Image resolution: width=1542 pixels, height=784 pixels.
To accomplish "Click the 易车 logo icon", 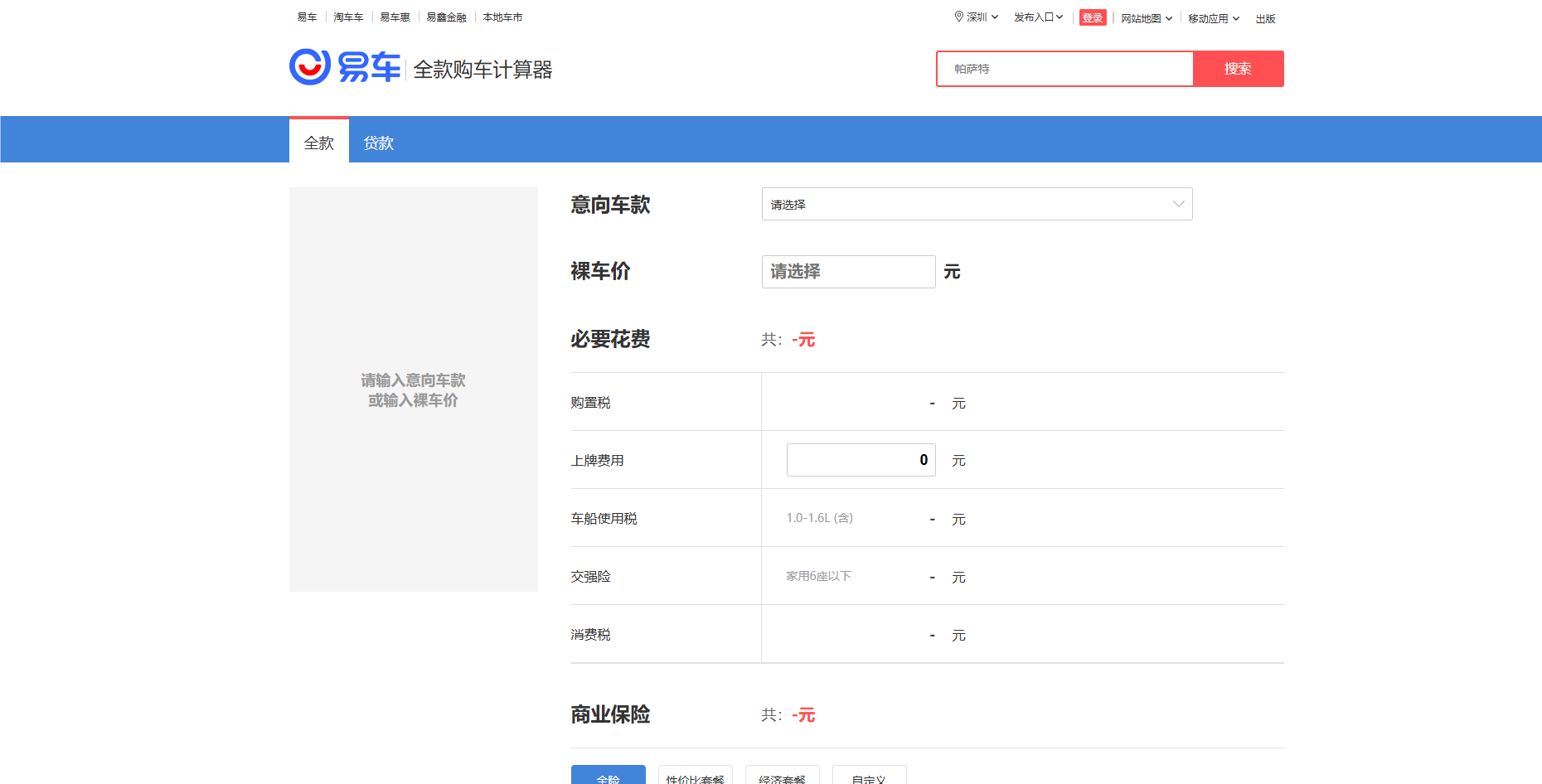I will click(x=310, y=66).
